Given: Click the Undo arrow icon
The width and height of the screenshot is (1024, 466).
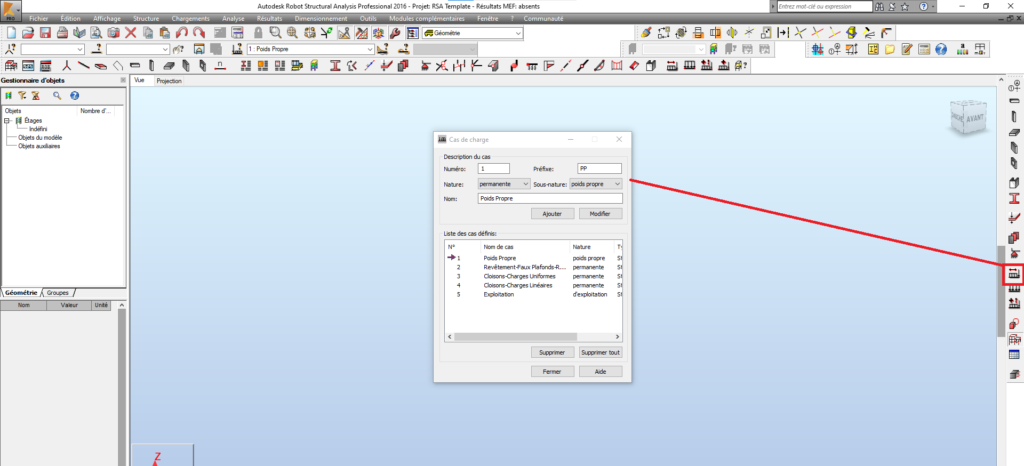Looking at the screenshot, I should [x=181, y=33].
